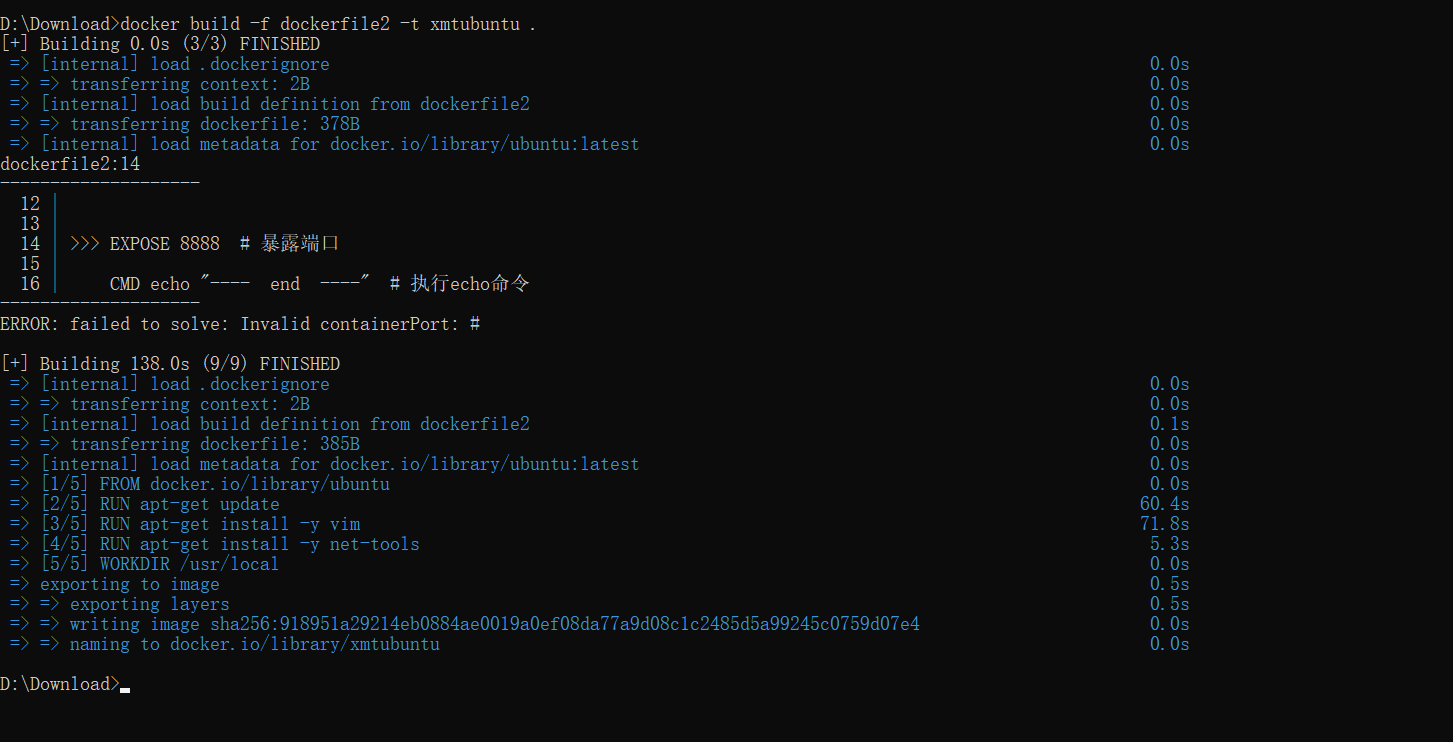This screenshot has width=1453, height=742.
Task: Click the sha256 image hash text
Action: coord(565,624)
